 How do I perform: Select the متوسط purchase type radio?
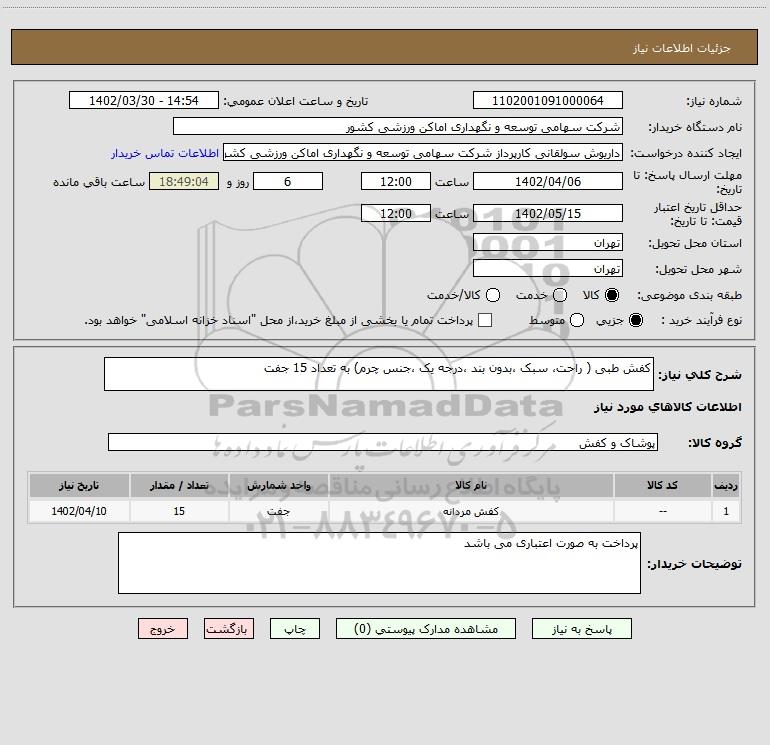[577, 320]
